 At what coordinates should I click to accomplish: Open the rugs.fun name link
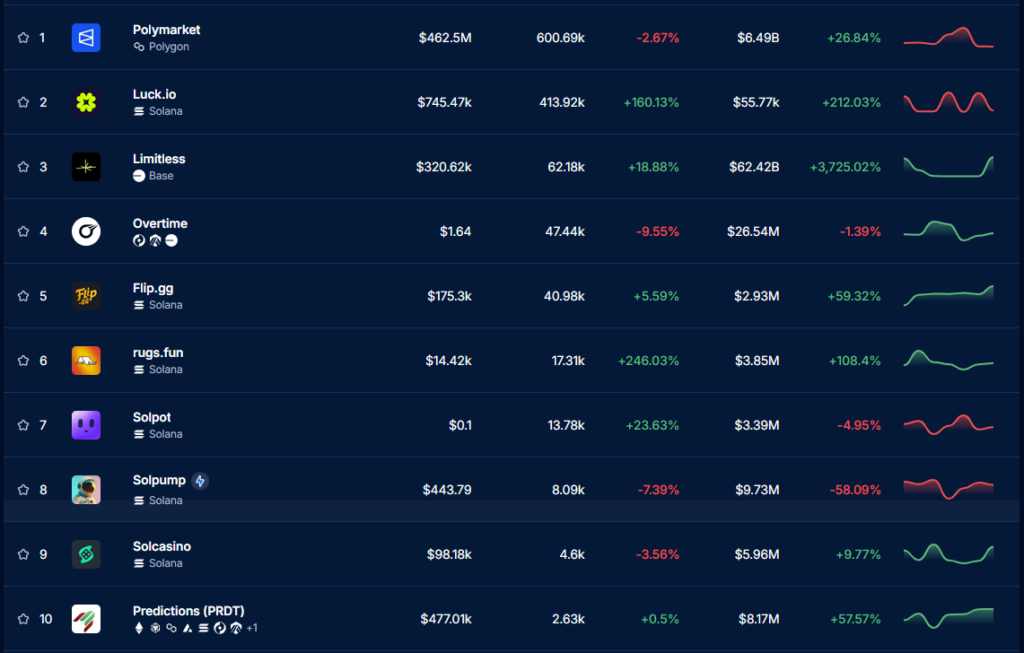coord(158,353)
